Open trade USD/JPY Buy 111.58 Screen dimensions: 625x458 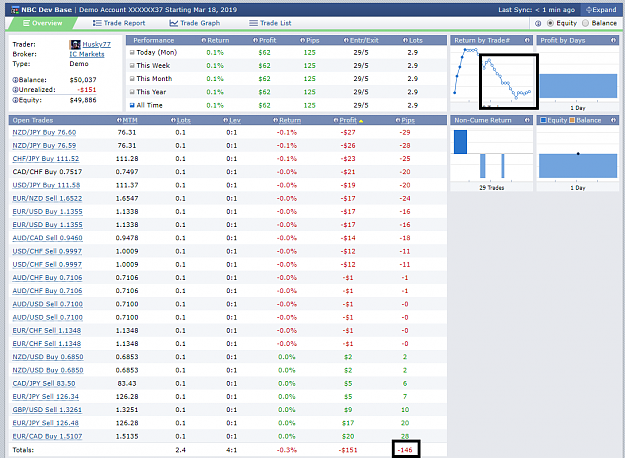pyautogui.click(x=46, y=185)
